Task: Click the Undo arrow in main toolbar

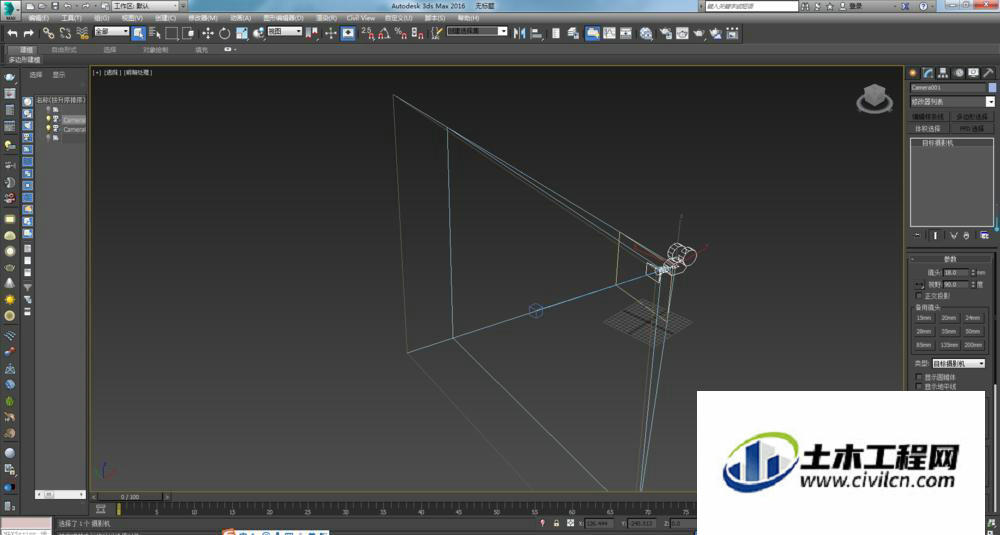Action: pos(12,33)
